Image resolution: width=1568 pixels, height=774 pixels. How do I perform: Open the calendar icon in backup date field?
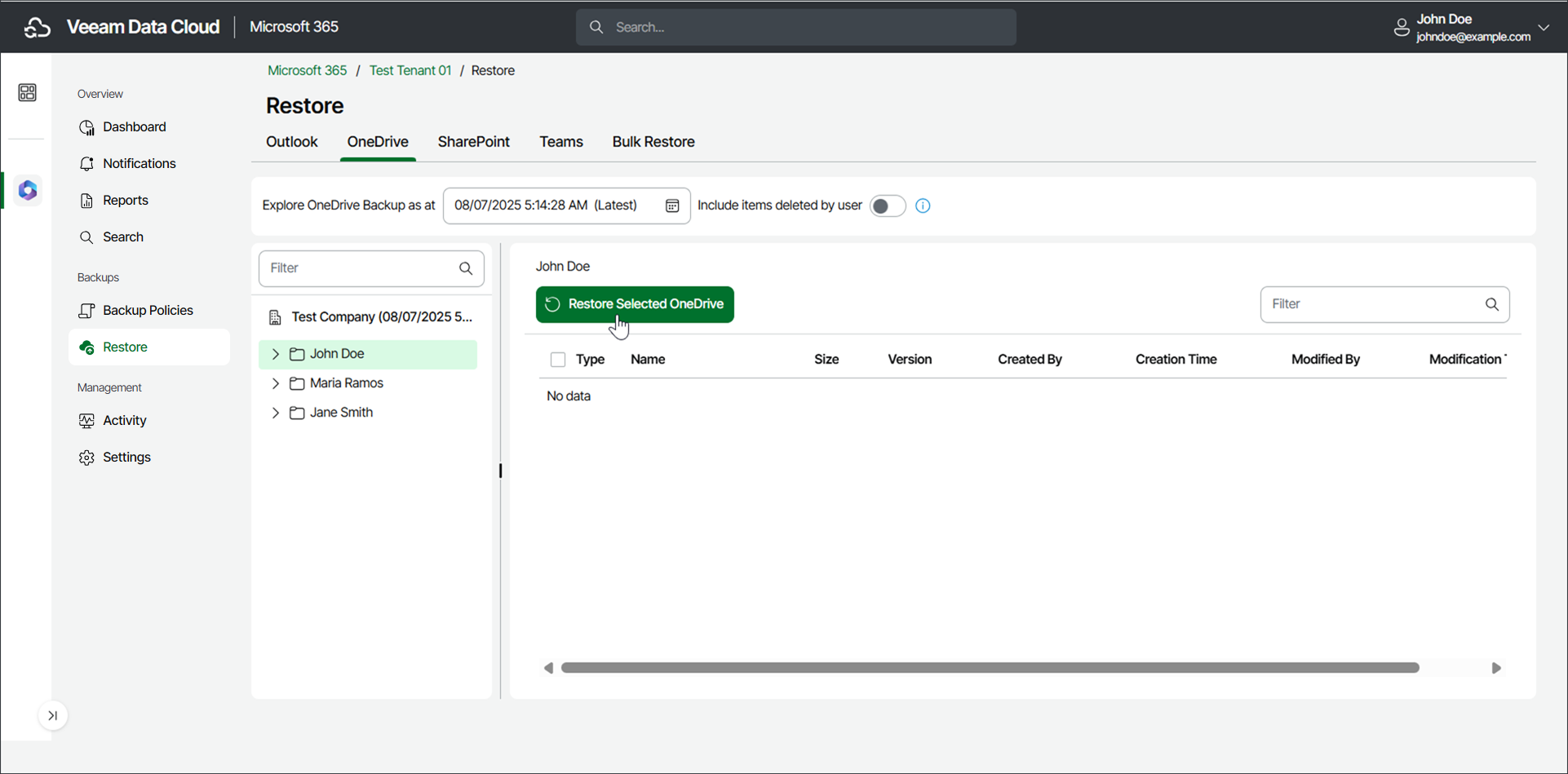[672, 206]
